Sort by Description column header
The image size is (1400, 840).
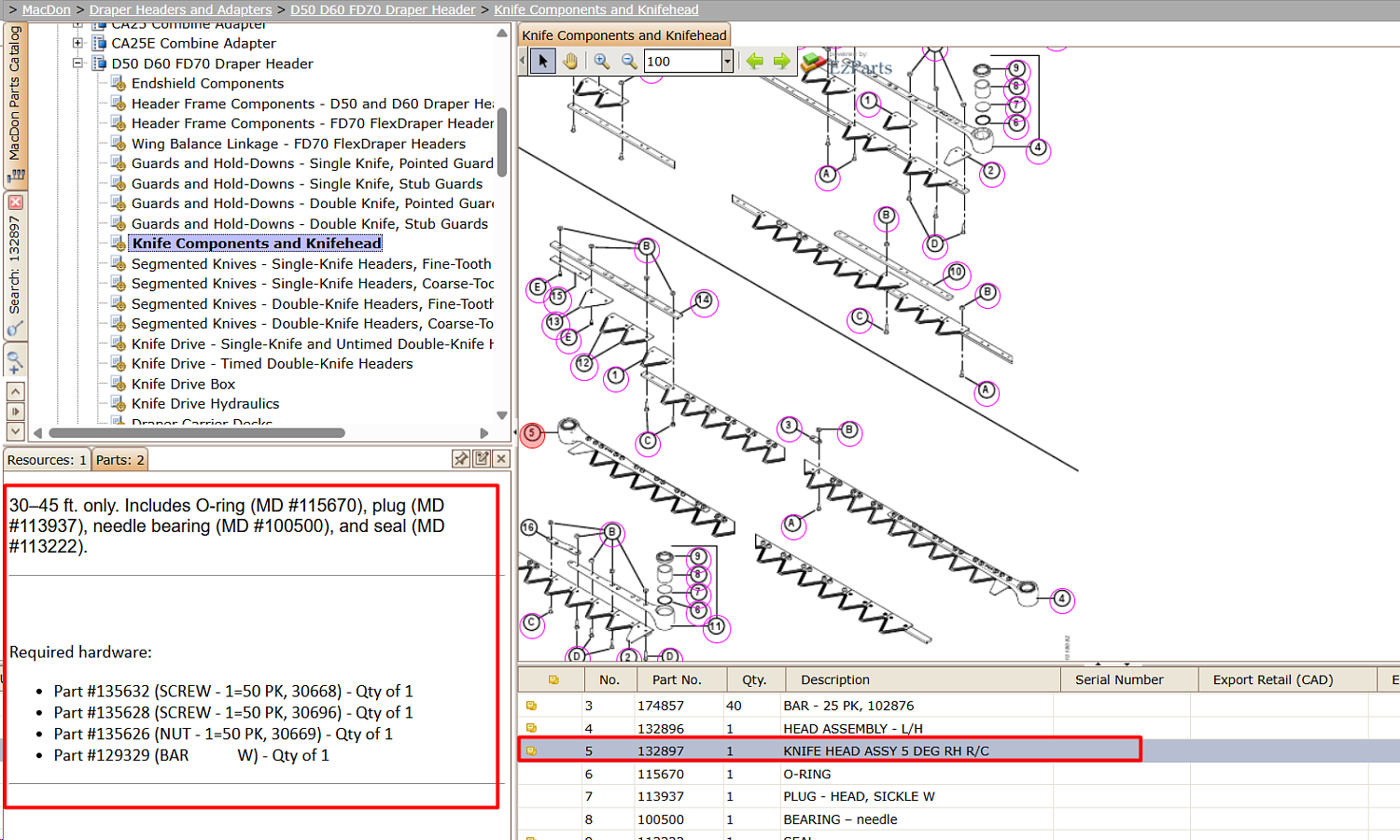[922, 680]
